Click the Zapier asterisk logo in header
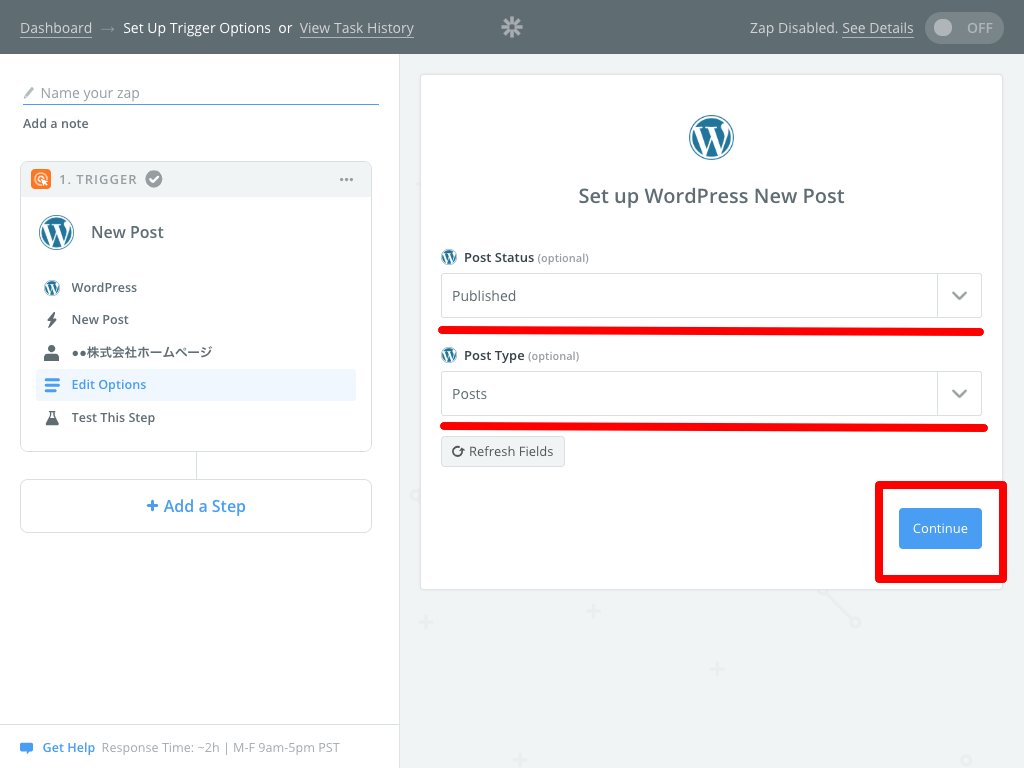Screen dimensions: 1024x768 (512, 27)
